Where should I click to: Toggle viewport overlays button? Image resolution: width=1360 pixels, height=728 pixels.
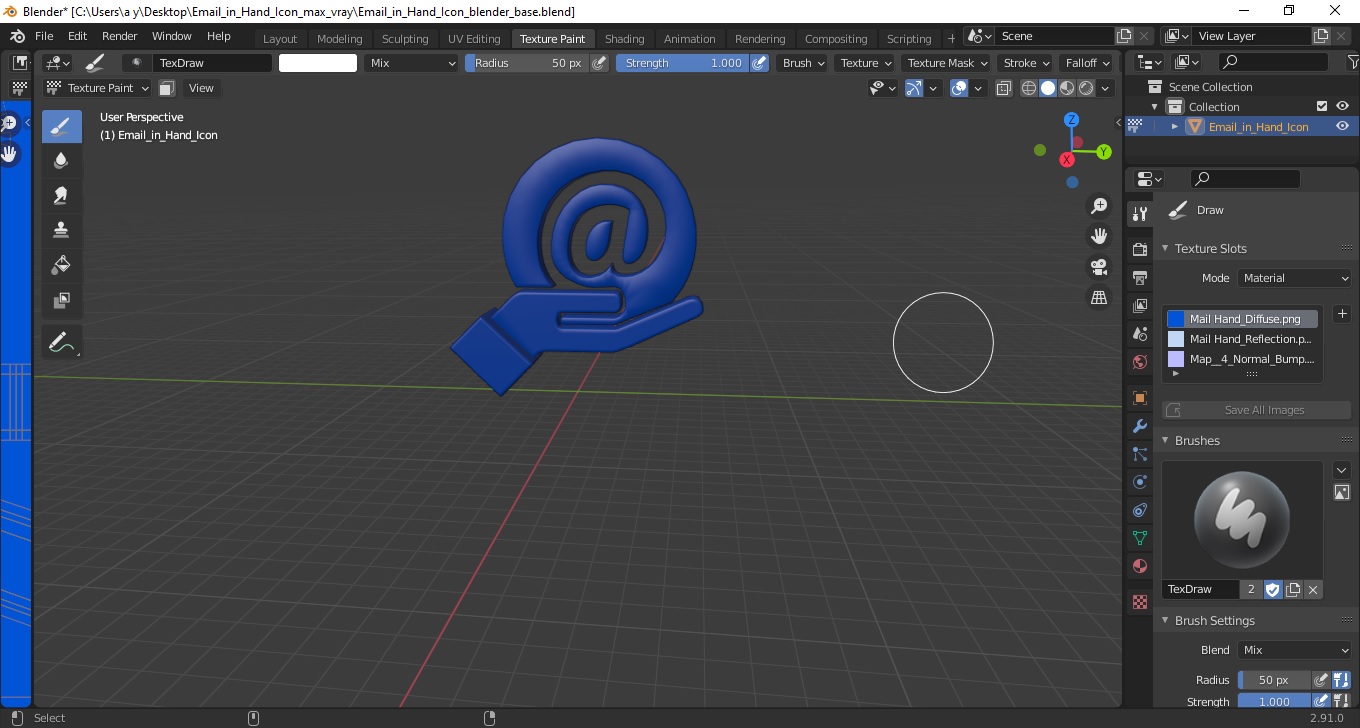(x=959, y=88)
